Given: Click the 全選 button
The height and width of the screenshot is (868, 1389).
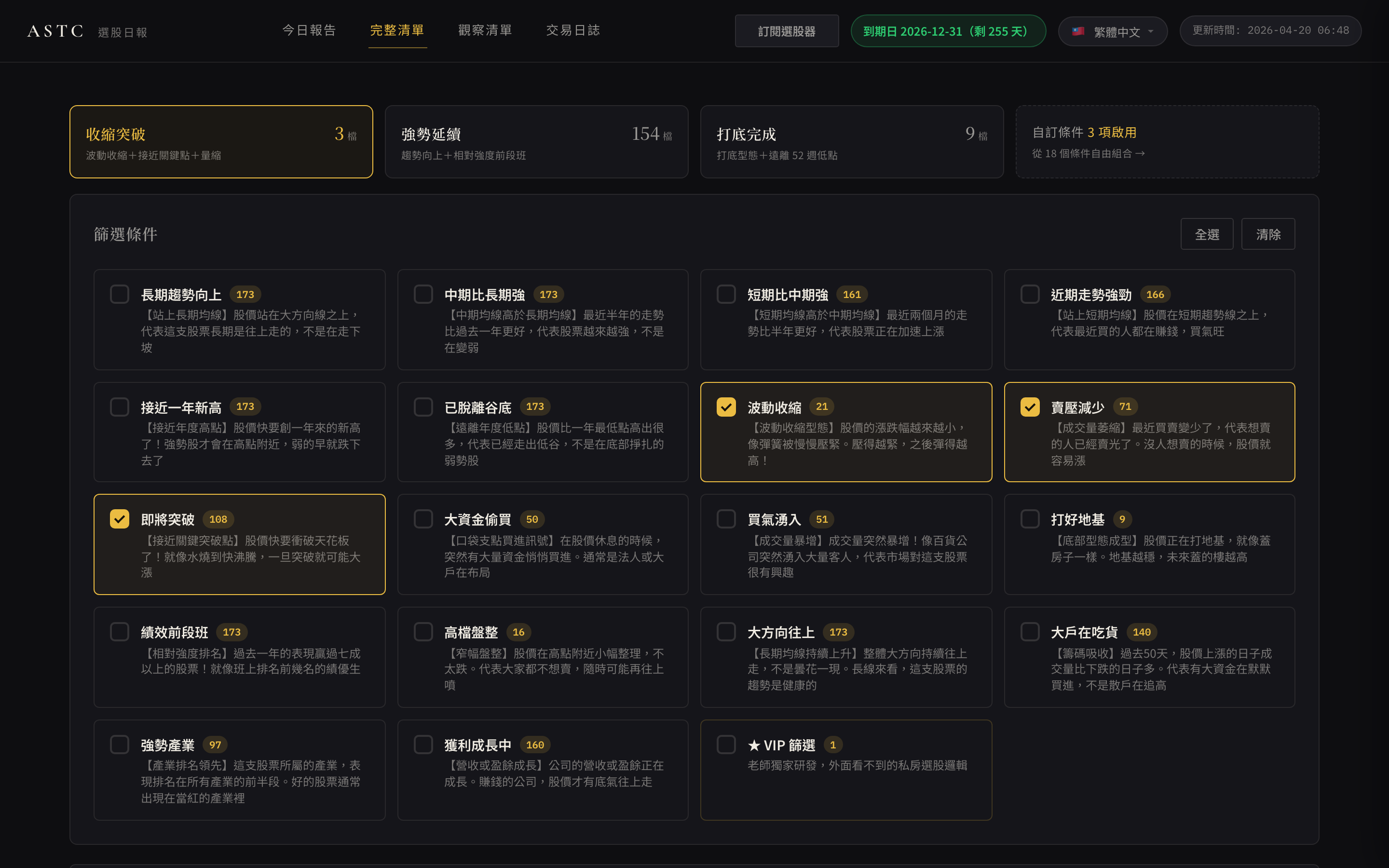Looking at the screenshot, I should (x=1207, y=234).
